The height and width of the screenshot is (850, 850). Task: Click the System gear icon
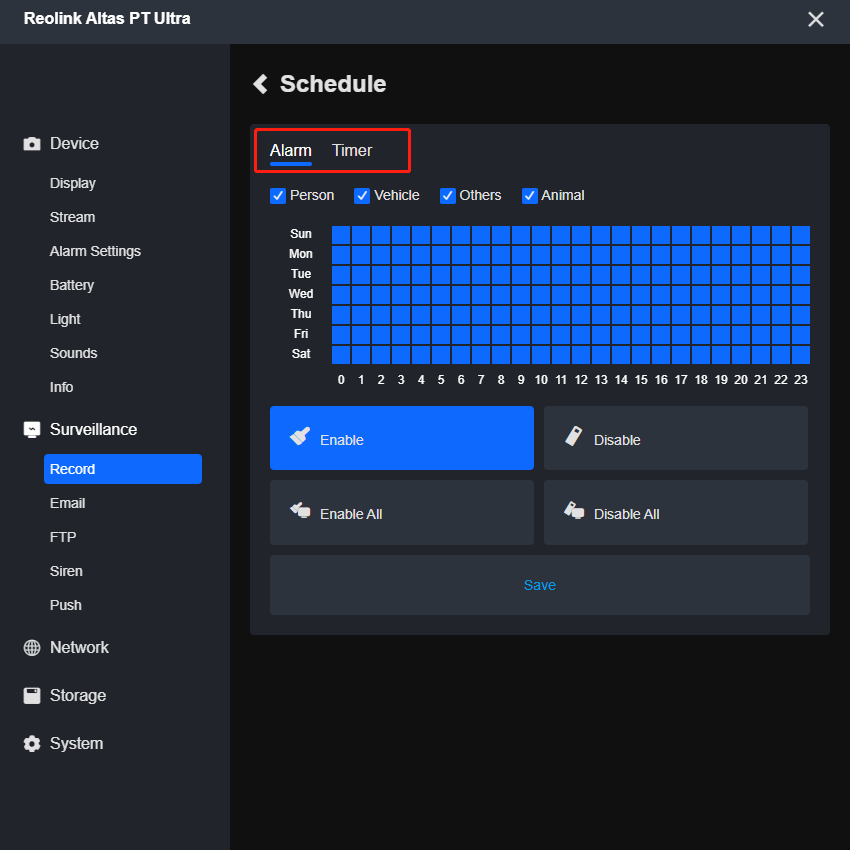[x=32, y=743]
